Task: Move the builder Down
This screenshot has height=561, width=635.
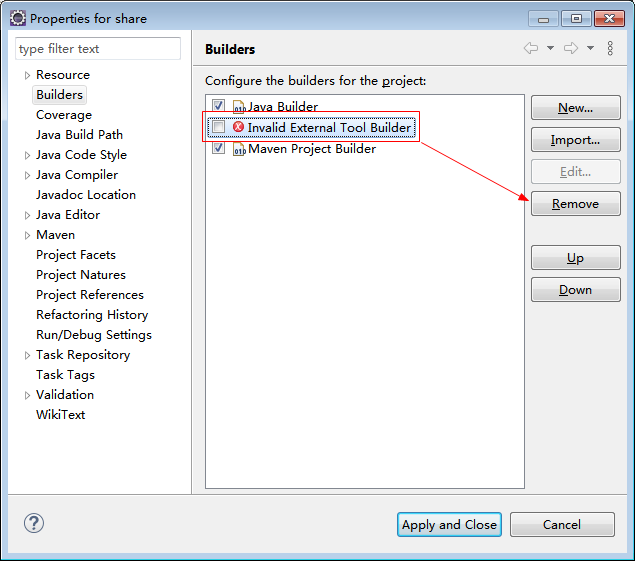Action: click(x=575, y=290)
